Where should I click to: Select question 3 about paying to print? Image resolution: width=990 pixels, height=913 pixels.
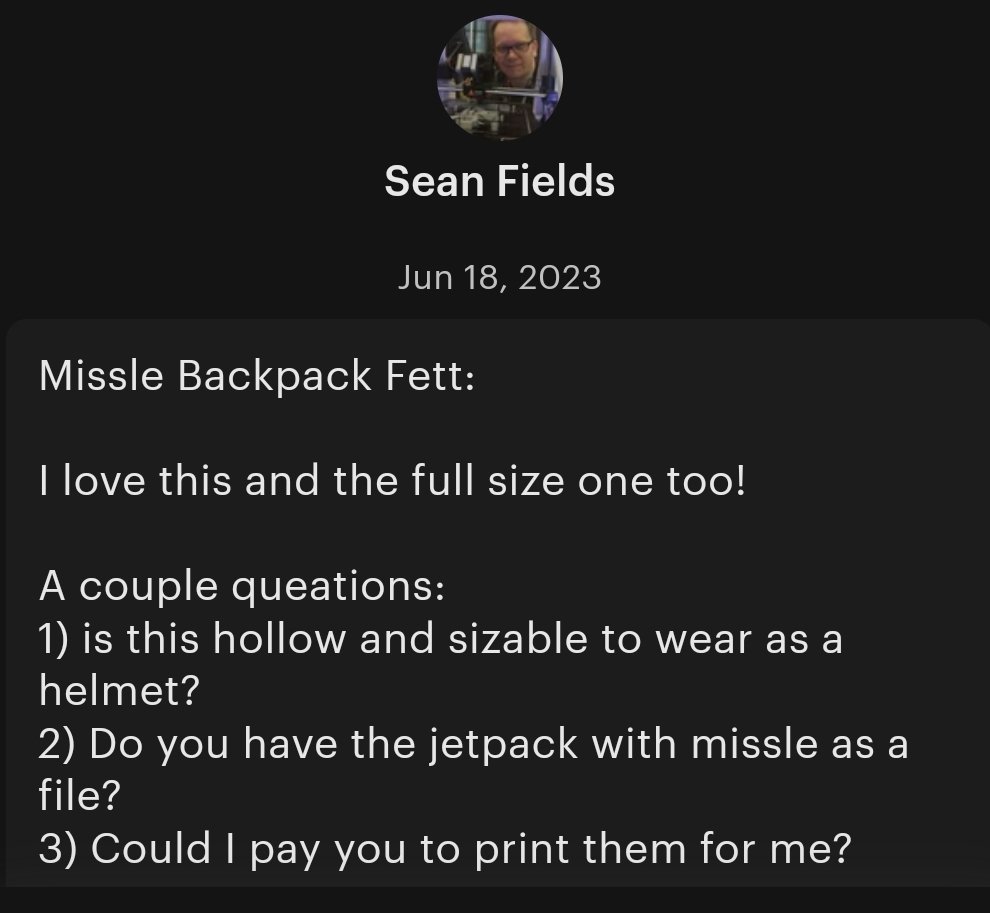(x=445, y=849)
